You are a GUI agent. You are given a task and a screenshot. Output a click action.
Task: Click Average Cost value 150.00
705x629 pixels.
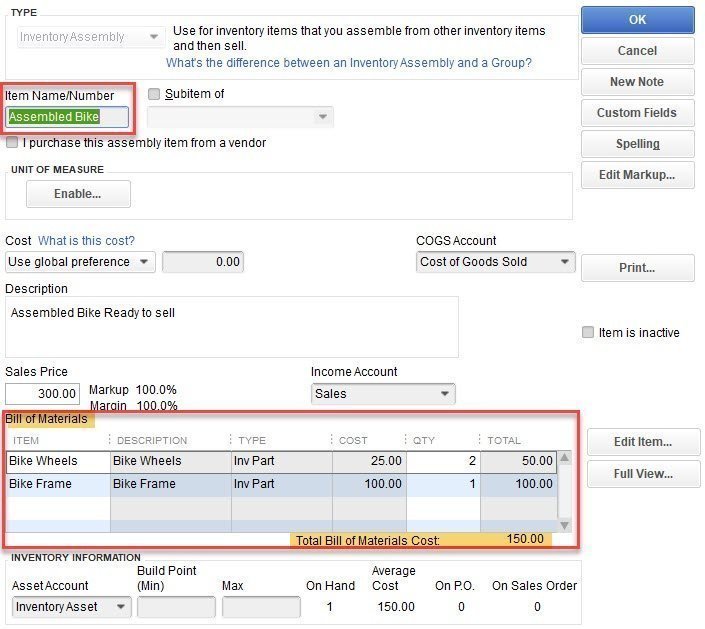click(396, 607)
